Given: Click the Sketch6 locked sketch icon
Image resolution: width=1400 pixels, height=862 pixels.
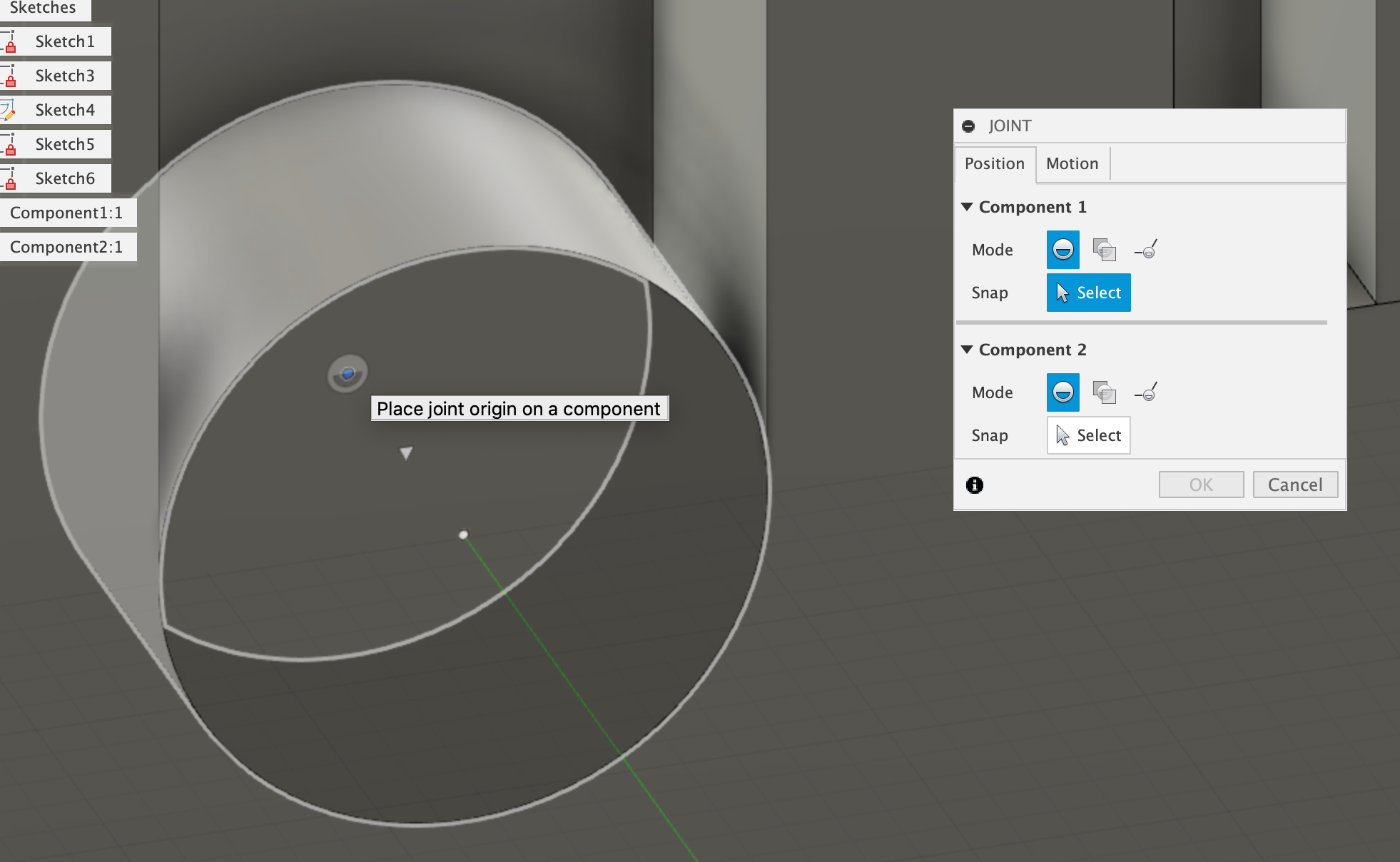Looking at the screenshot, I should pos(9,178).
